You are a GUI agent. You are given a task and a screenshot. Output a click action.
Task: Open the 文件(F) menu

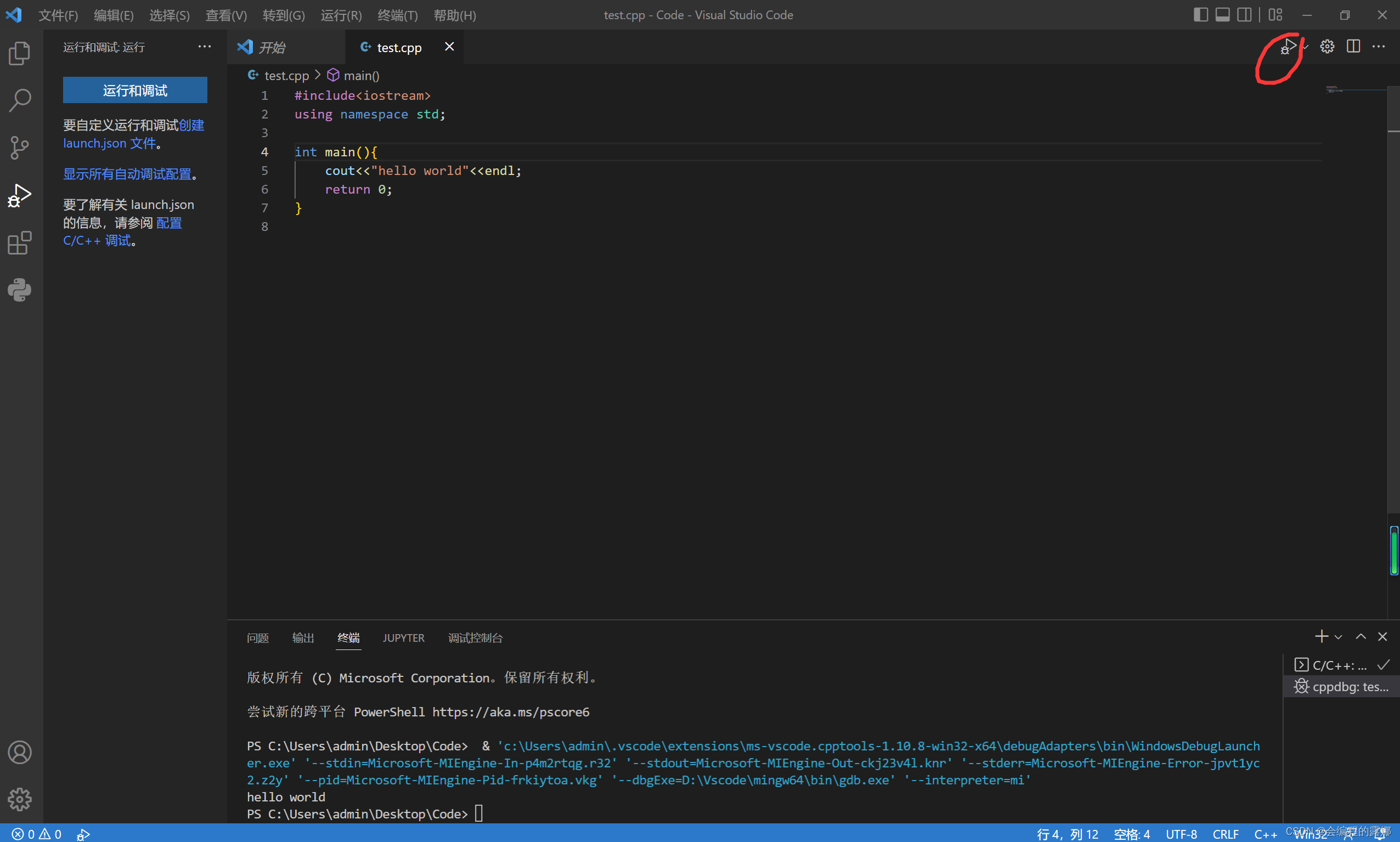(x=59, y=15)
